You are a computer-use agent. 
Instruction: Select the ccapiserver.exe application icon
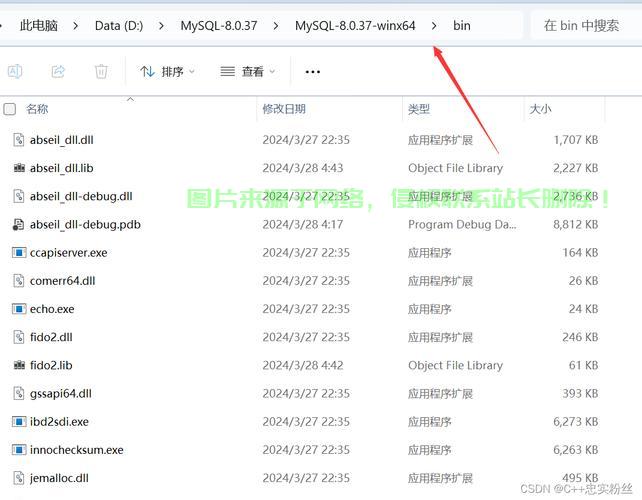click(x=19, y=253)
